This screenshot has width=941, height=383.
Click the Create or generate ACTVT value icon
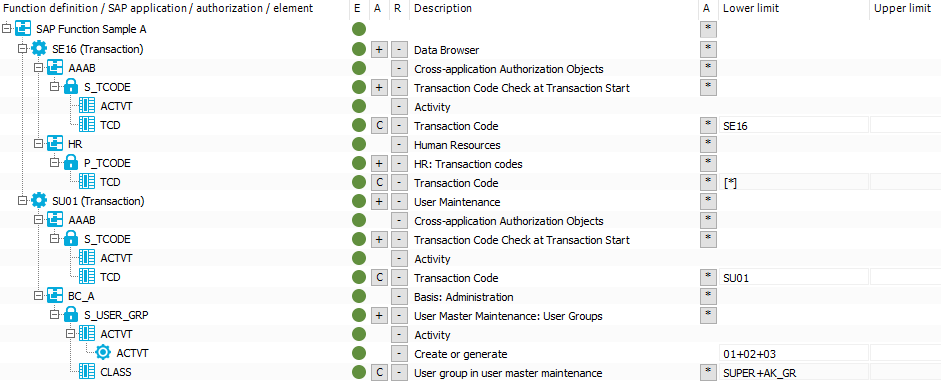tap(103, 353)
